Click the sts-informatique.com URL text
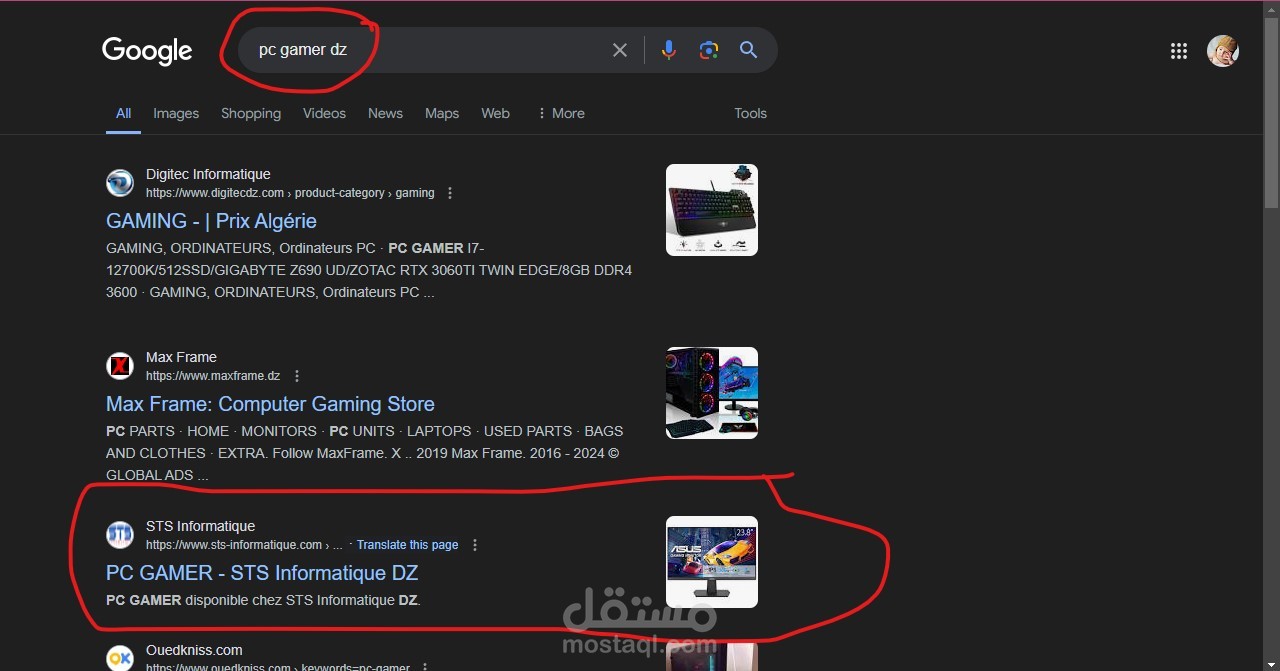1280x671 pixels. (244, 545)
